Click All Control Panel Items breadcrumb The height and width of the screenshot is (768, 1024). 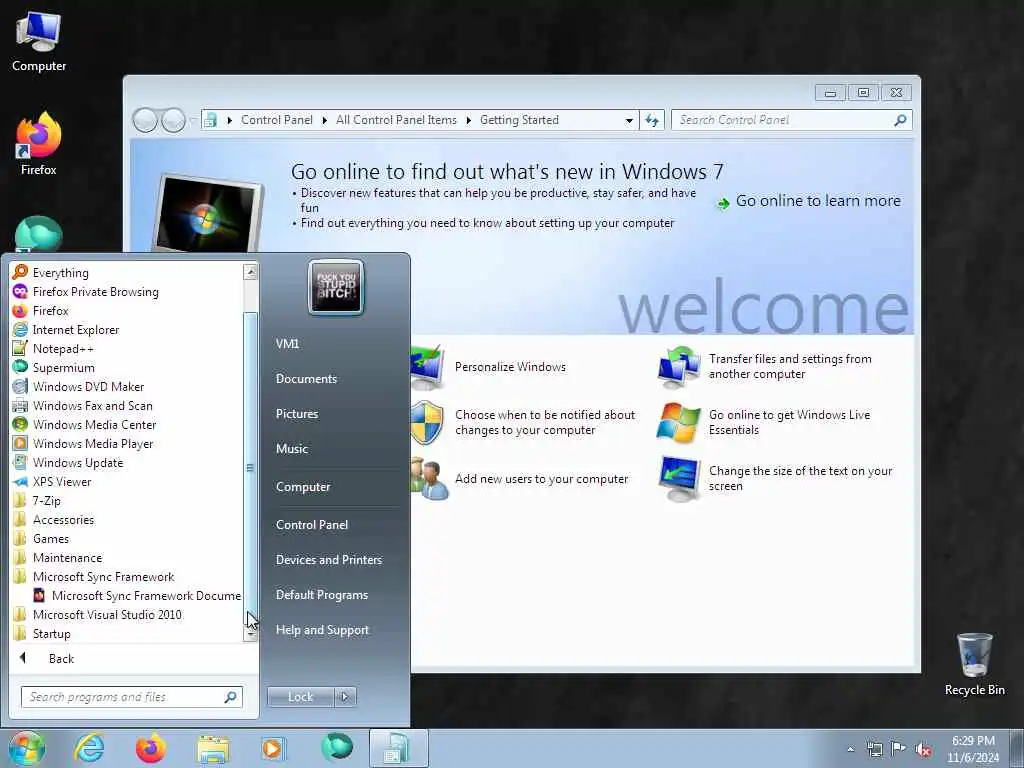pos(396,120)
